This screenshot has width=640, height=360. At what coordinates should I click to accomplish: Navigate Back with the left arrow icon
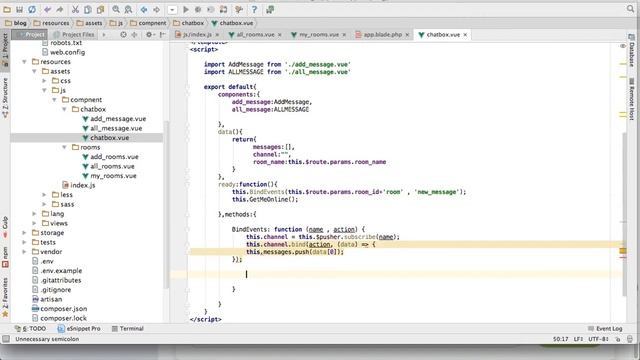[x=144, y=9]
